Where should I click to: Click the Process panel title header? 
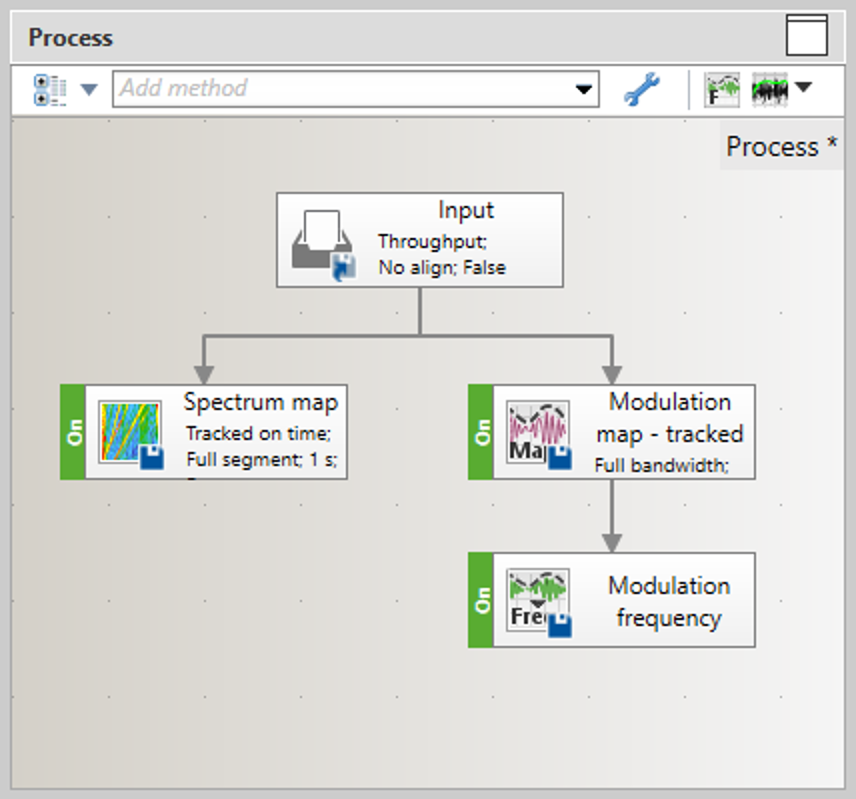(70, 38)
